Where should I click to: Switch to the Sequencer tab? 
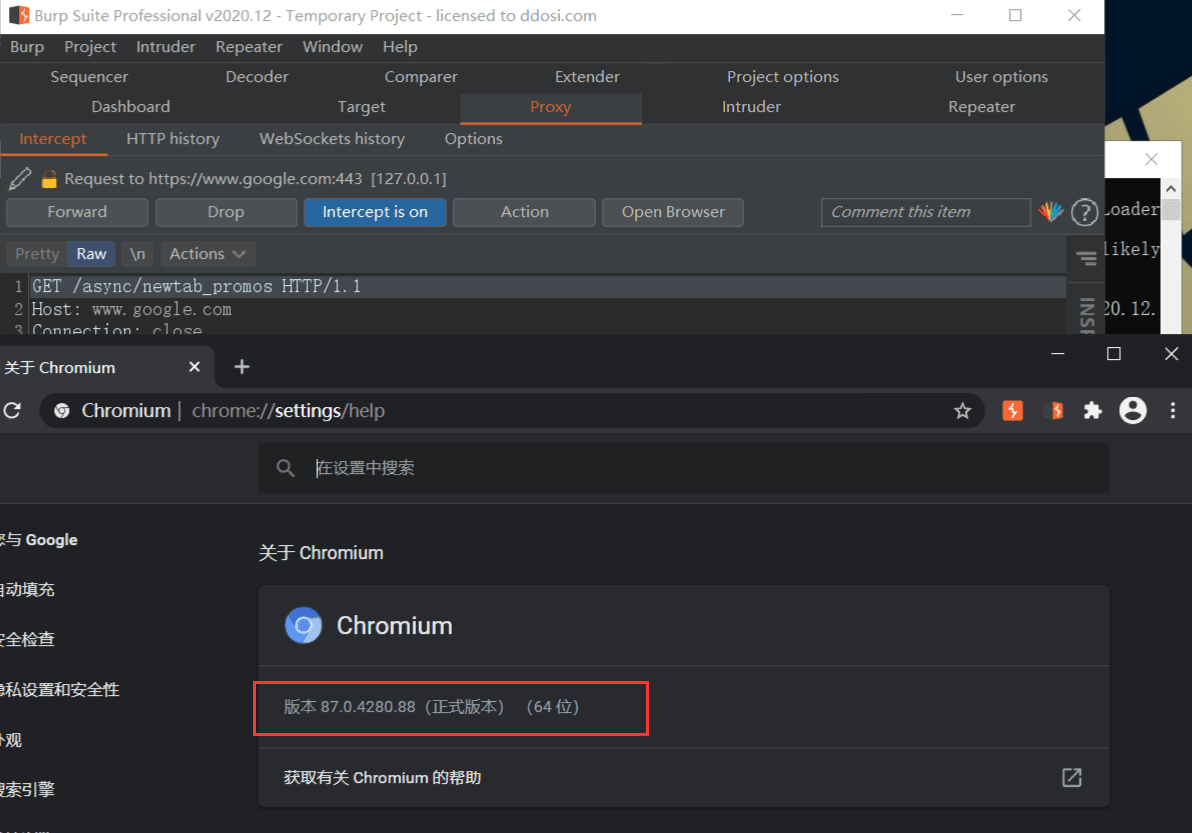click(89, 77)
